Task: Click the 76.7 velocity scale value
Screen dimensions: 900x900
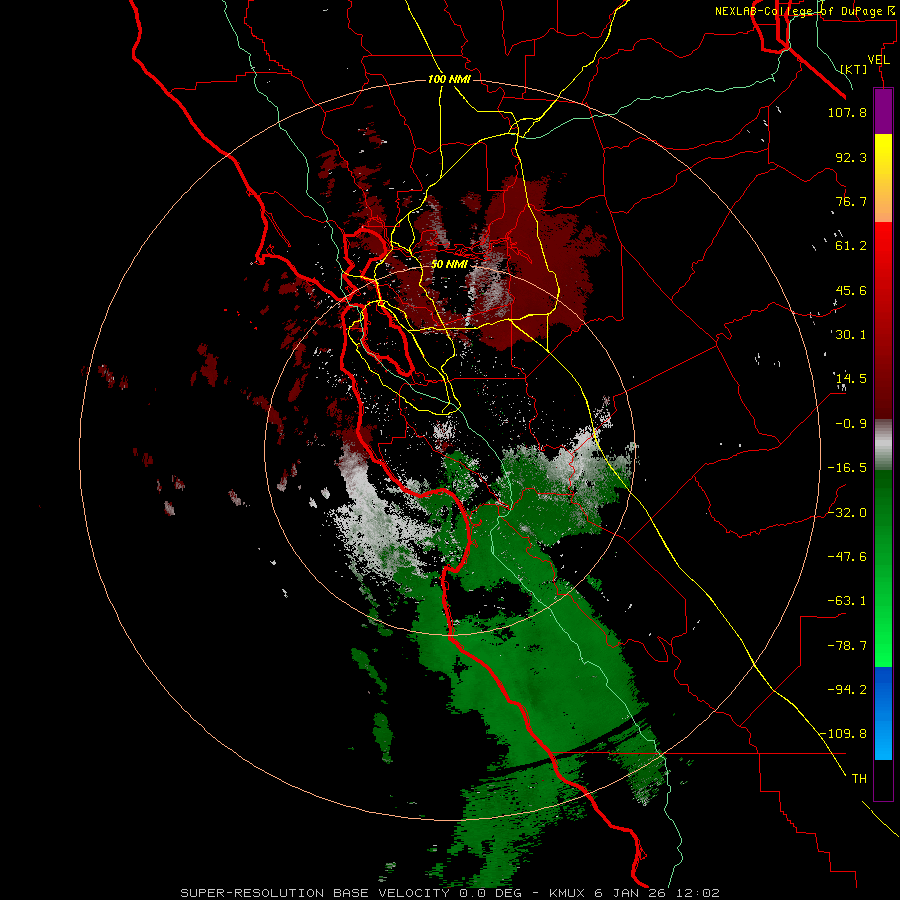Action: 851,201
